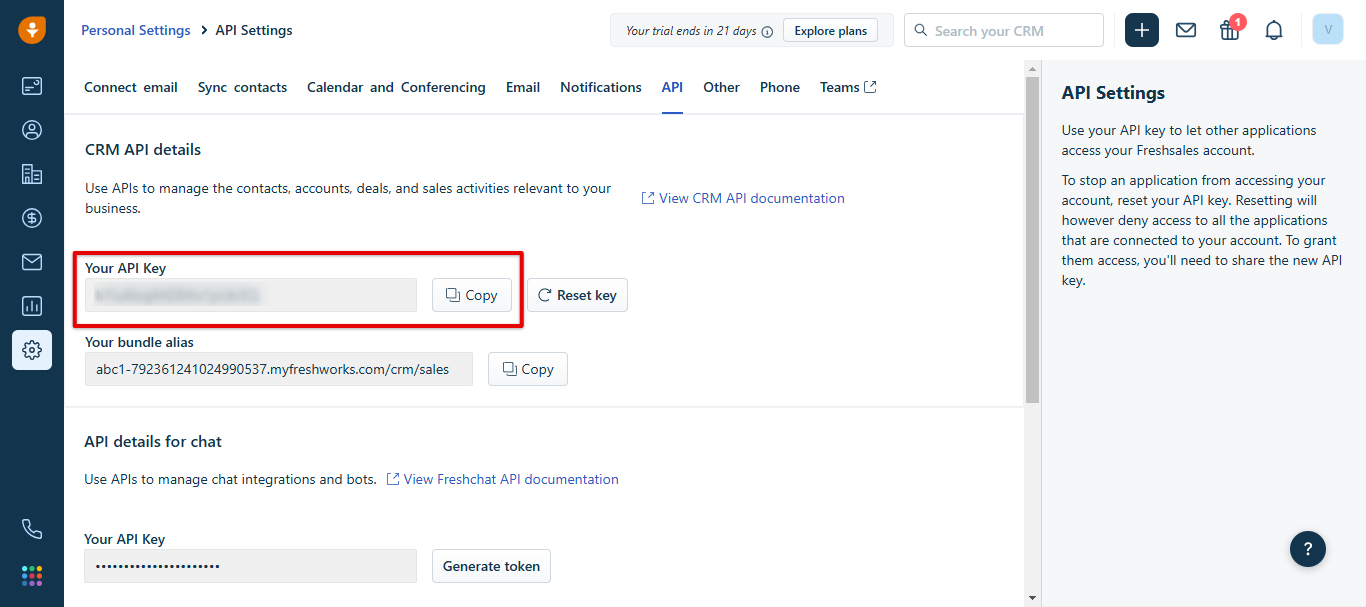Open Reports from the bar chart sidebar icon
This screenshot has width=1366, height=607.
click(32, 306)
